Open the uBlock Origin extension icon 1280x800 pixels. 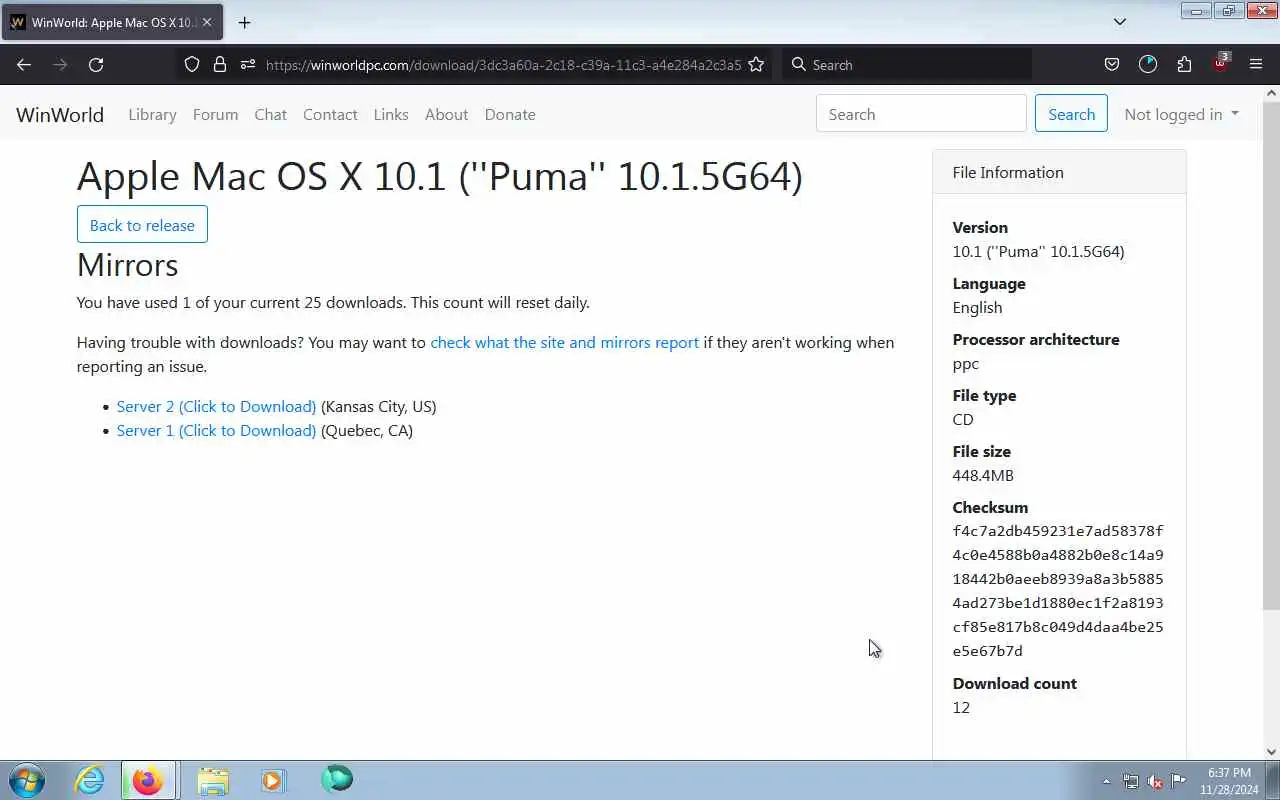[1220, 64]
